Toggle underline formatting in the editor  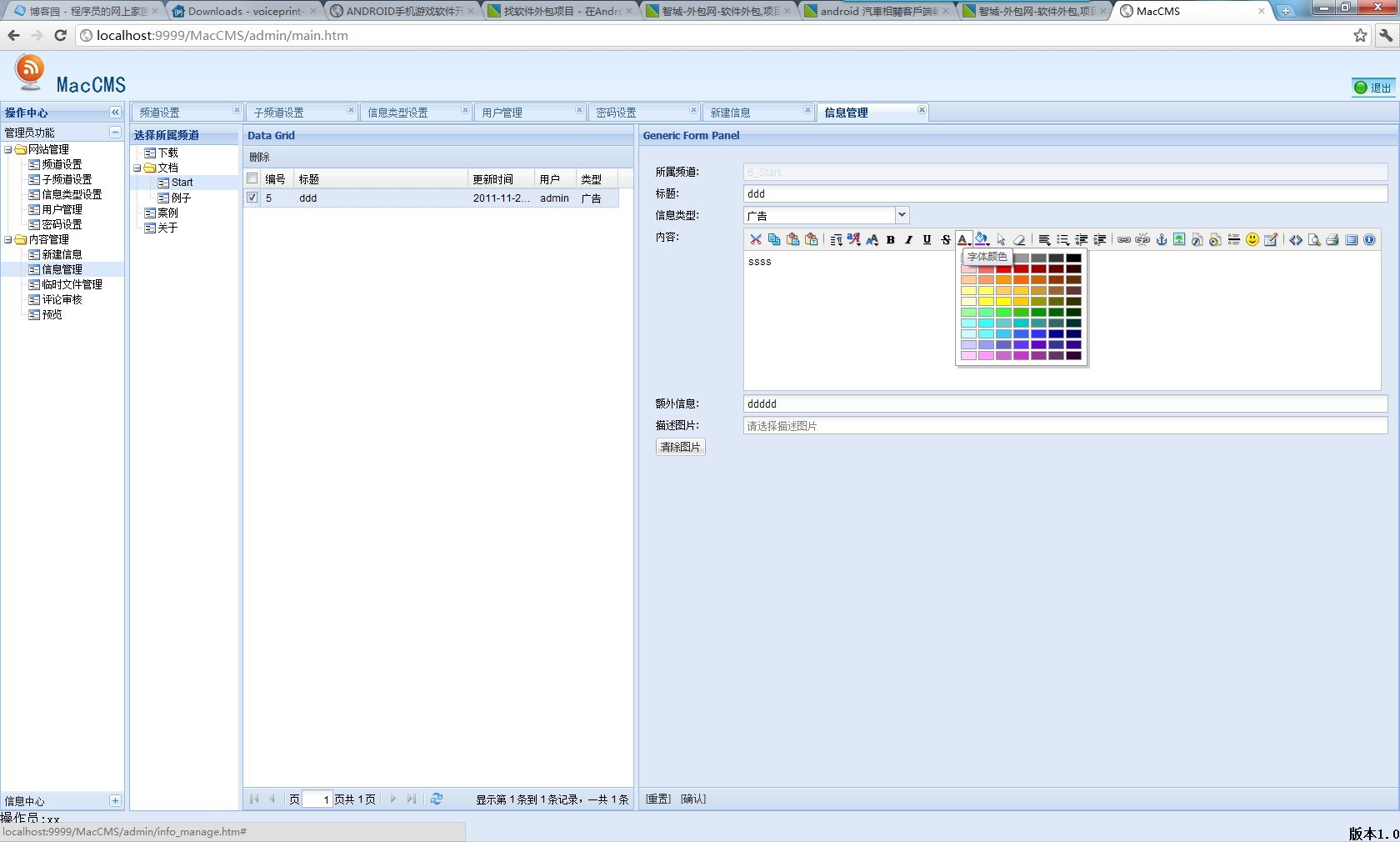pos(927,239)
